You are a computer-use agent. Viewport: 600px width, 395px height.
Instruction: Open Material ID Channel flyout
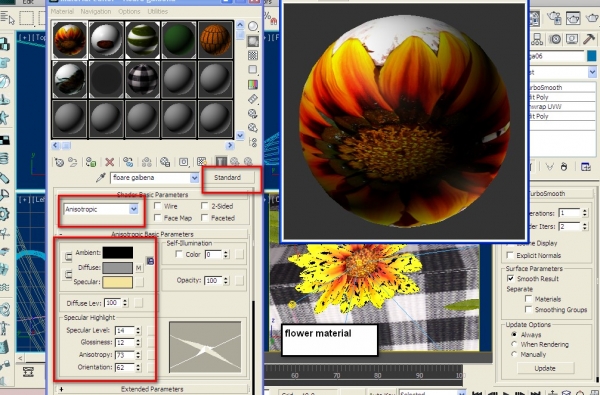click(184, 162)
